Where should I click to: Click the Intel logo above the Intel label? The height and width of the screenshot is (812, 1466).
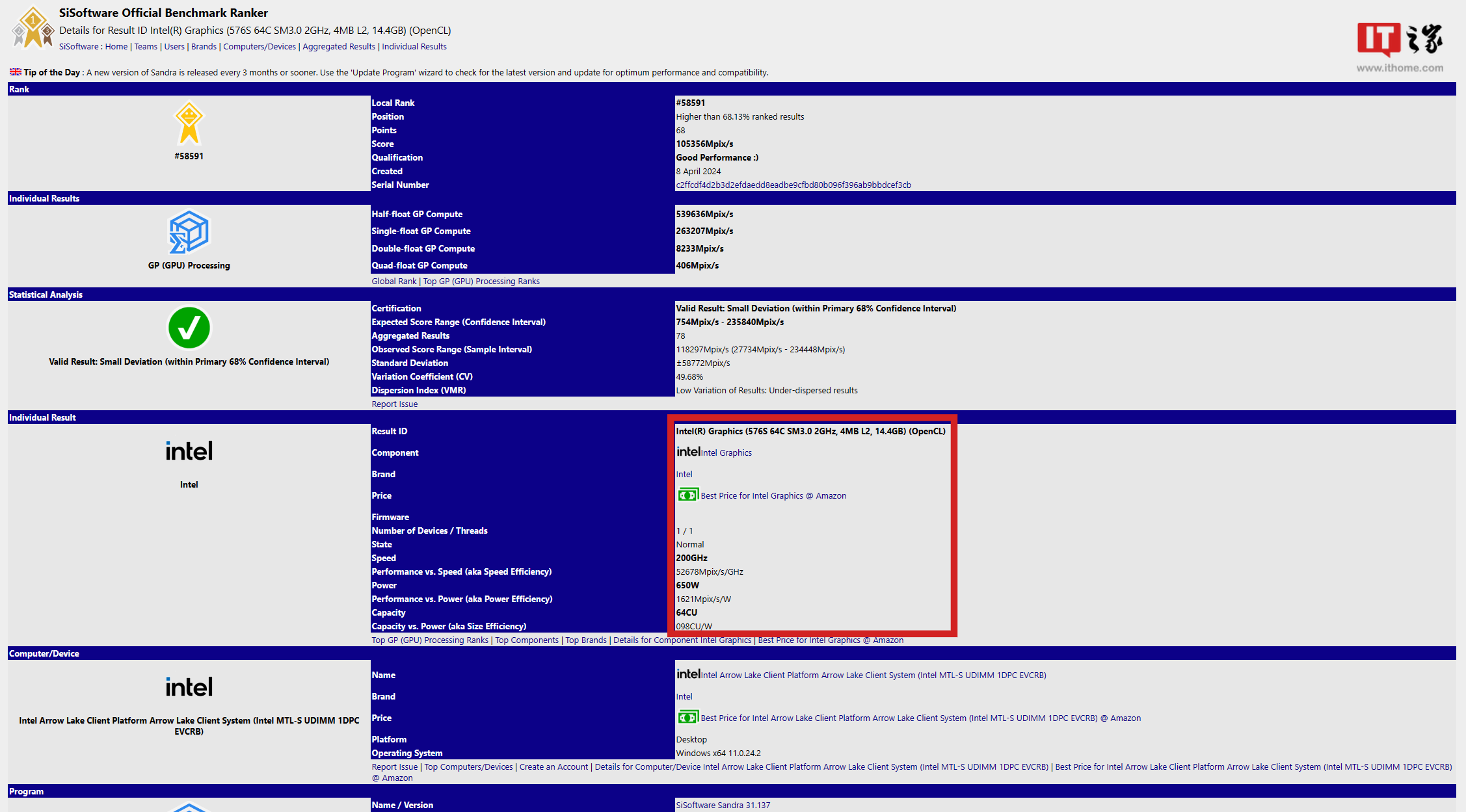click(x=189, y=451)
